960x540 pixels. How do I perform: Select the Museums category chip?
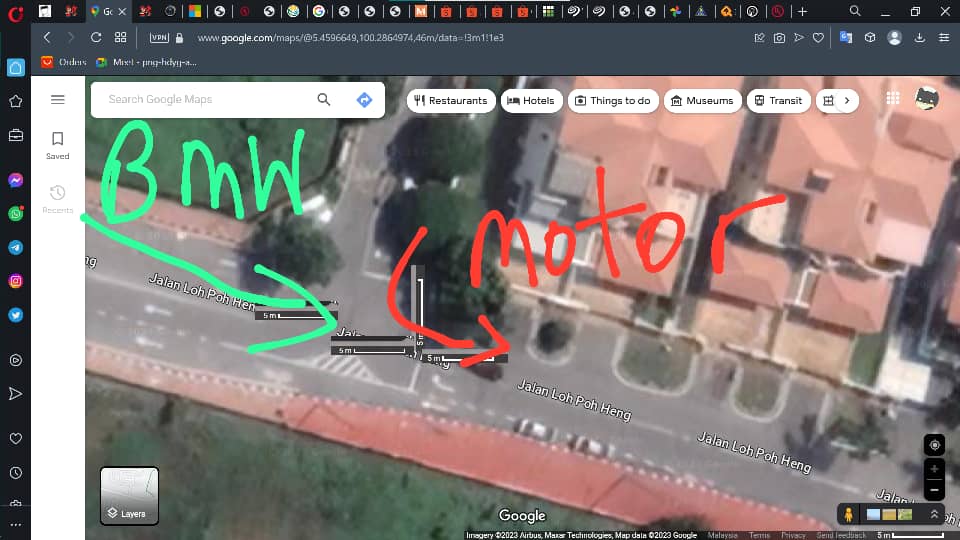[x=703, y=100]
